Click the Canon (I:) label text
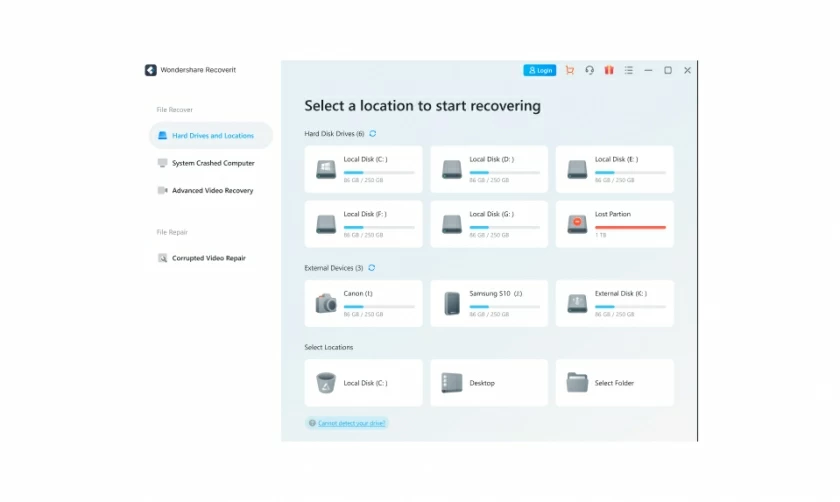Image resolution: width=840 pixels, height=502 pixels. tap(358, 293)
